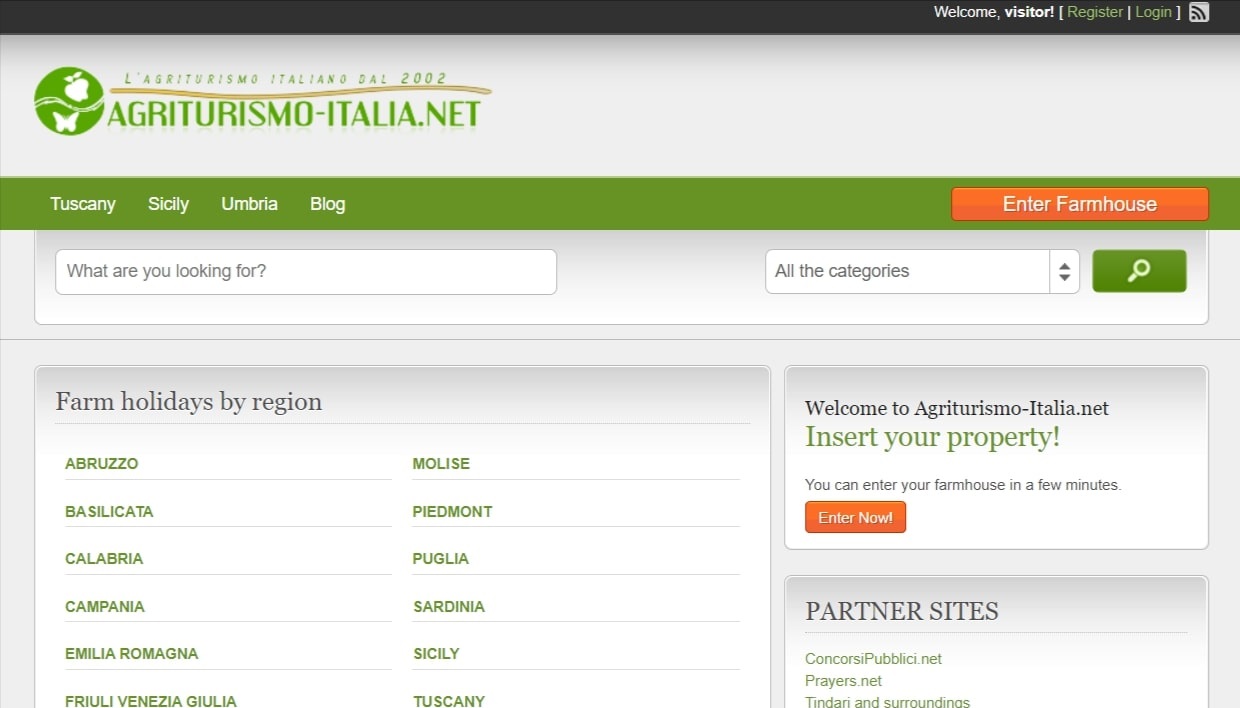Select the FRIULI VENEZIA GIULIA region link
Image resolution: width=1240 pixels, height=708 pixels.
pyautogui.click(x=151, y=701)
